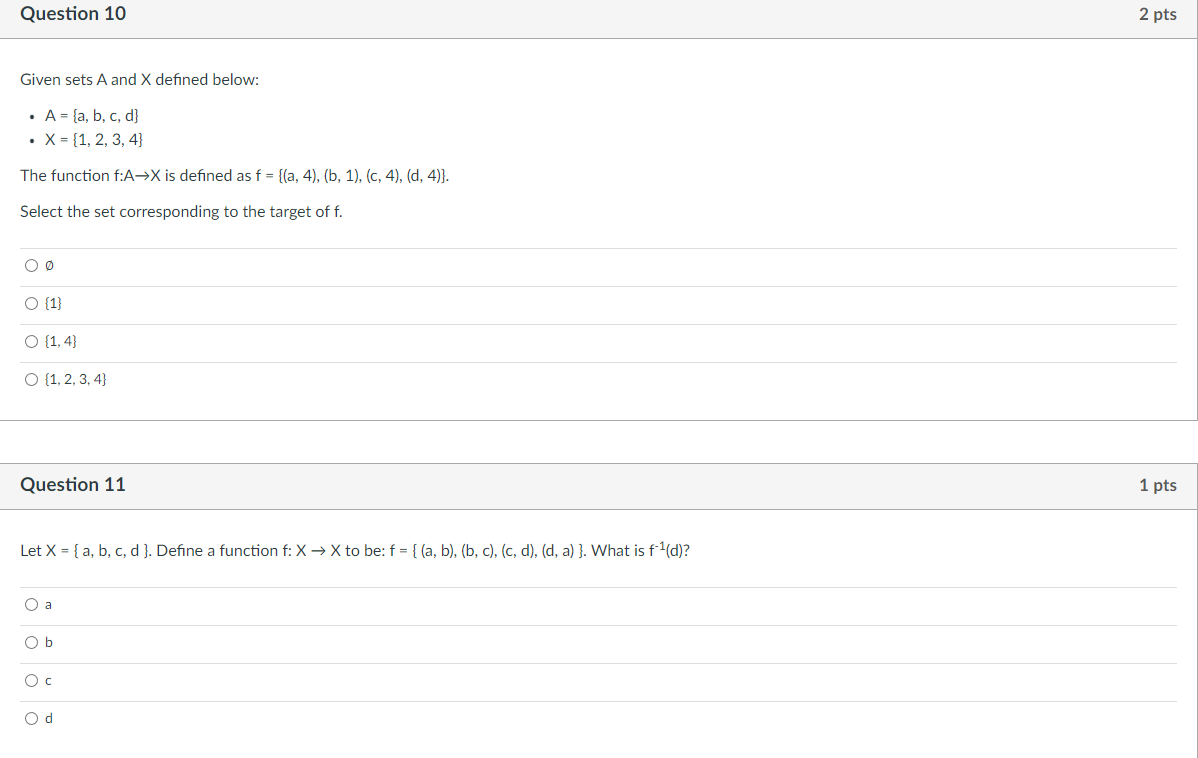Viewport: 1198px width, 758px height.
Task: Select the {1} answer choice
Action: click(x=31, y=303)
